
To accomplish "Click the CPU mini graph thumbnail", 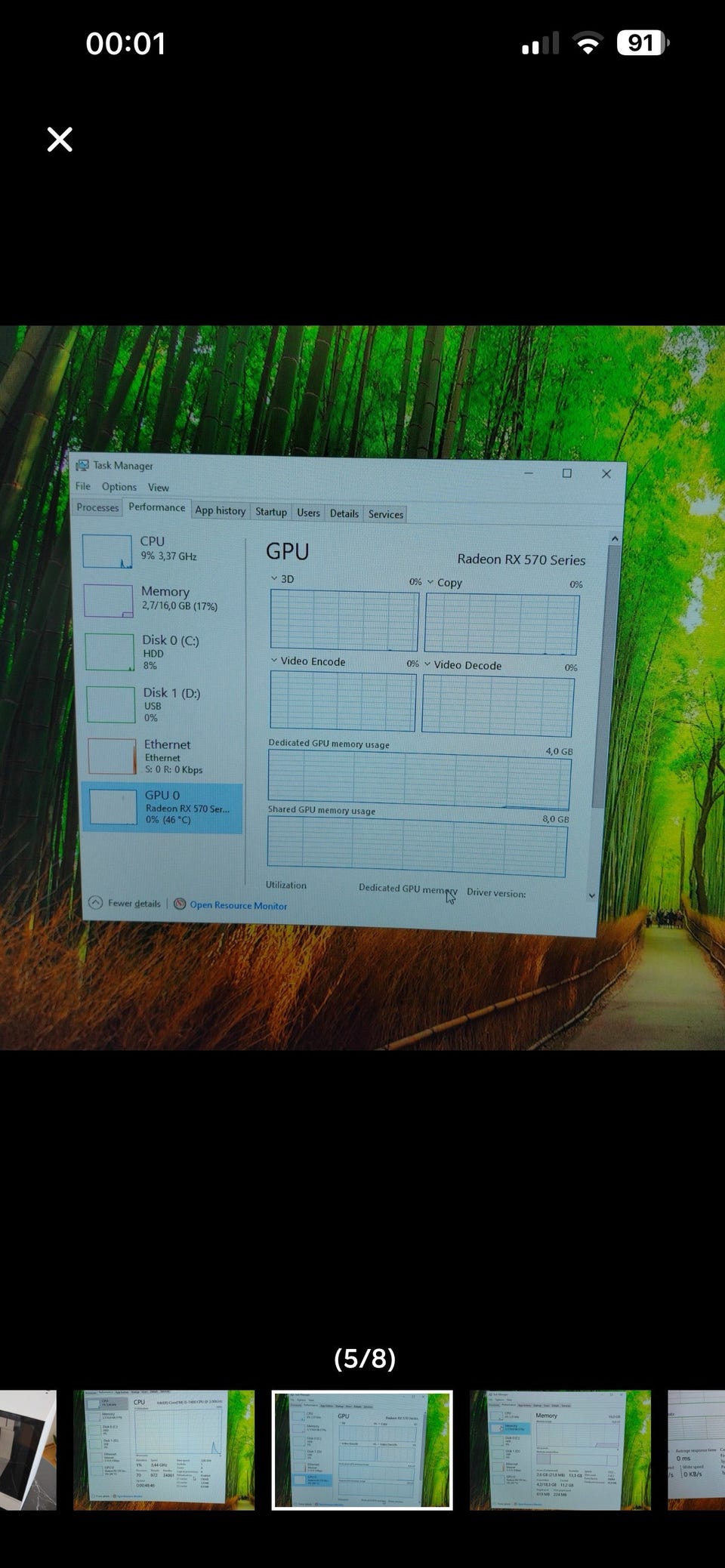I will [107, 551].
